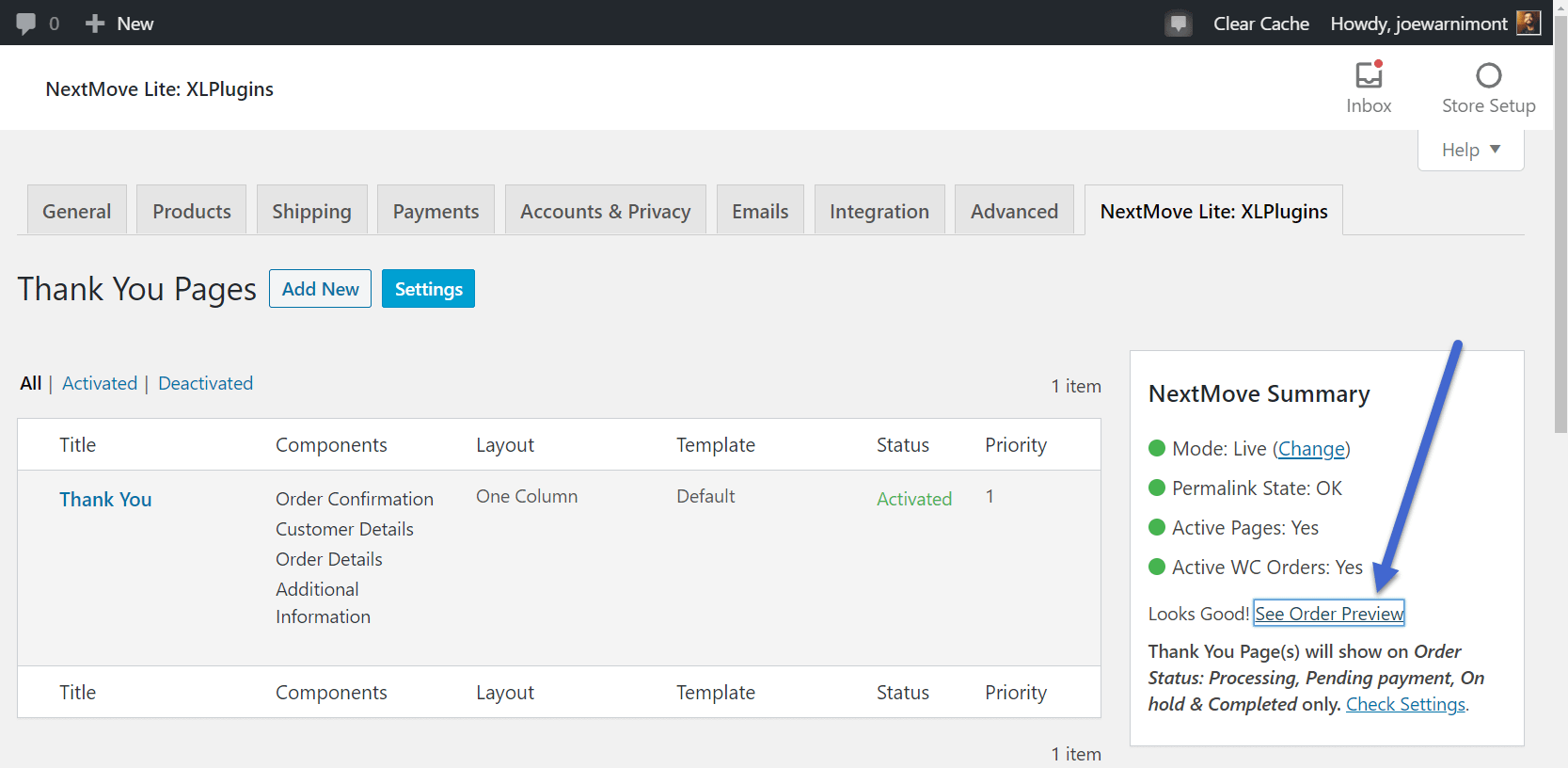This screenshot has width=1568, height=768.
Task: Click the Layout column header at bottom
Action: point(505,693)
